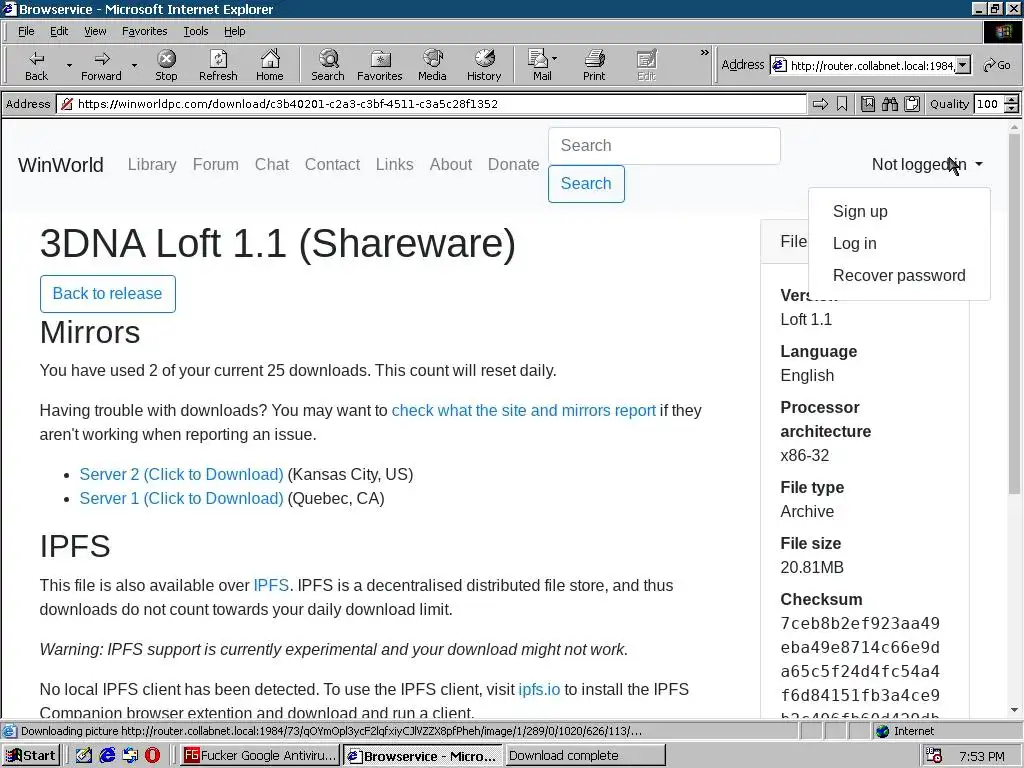
Task: Switch to Fucker Google Antiviru taskbar window
Action: coord(260,756)
